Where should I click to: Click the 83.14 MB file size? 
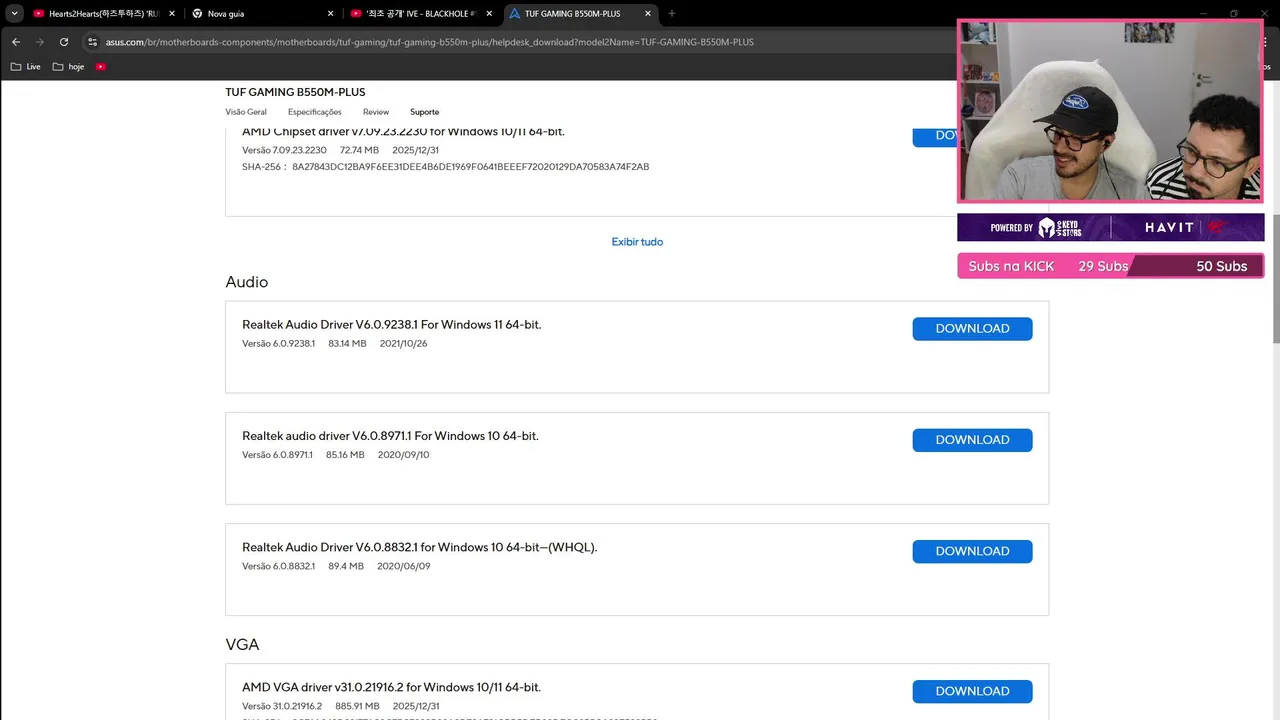coord(347,344)
